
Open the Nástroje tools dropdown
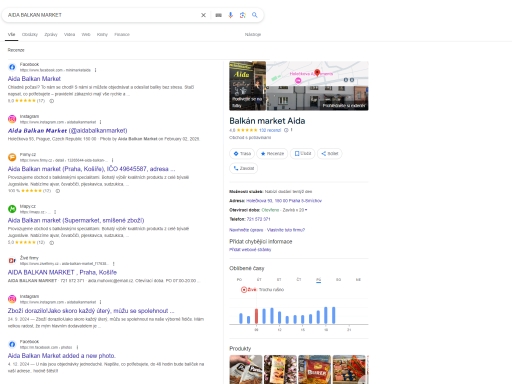tap(253, 34)
